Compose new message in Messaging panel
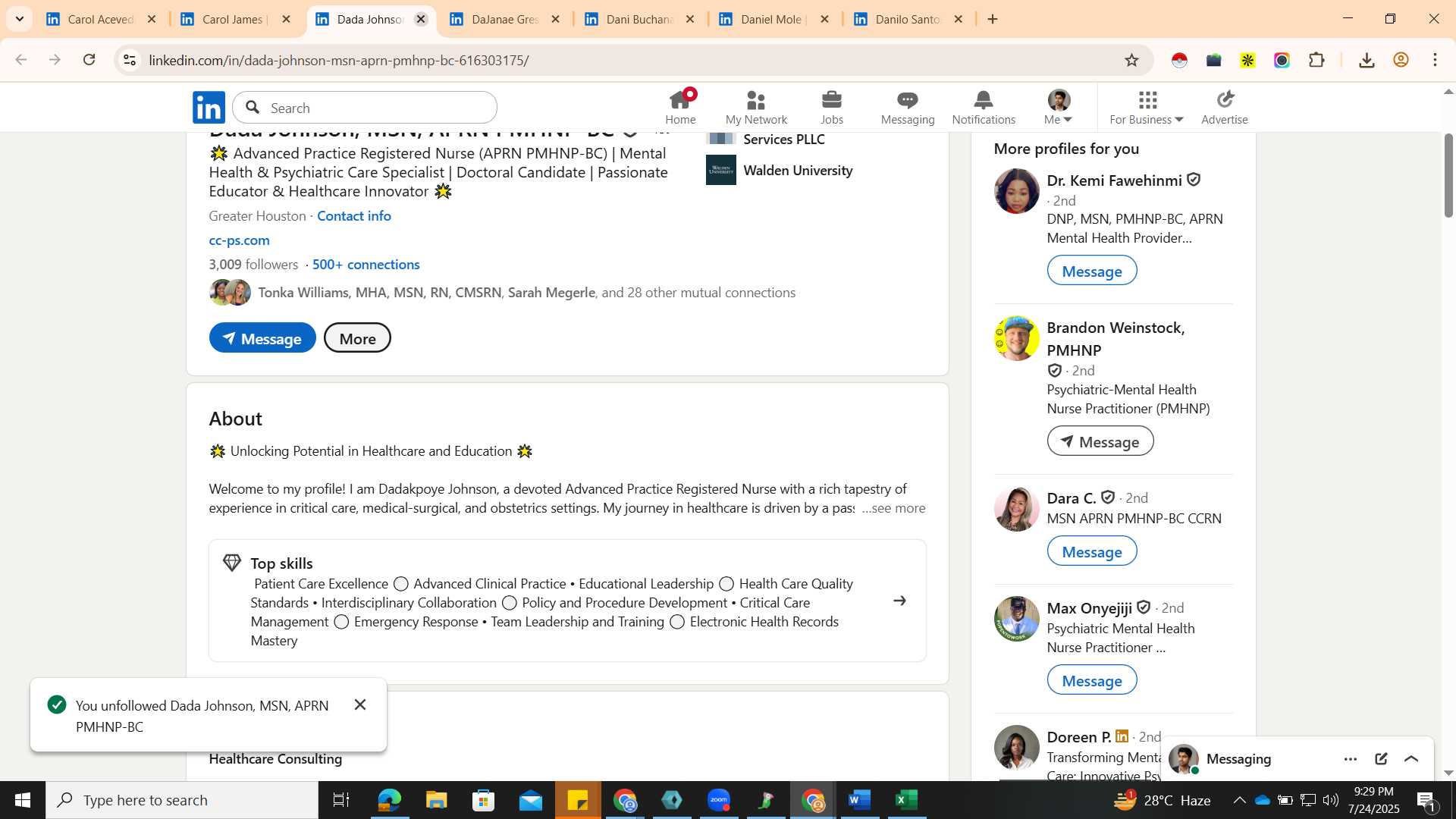1456x819 pixels. pos(1381,759)
